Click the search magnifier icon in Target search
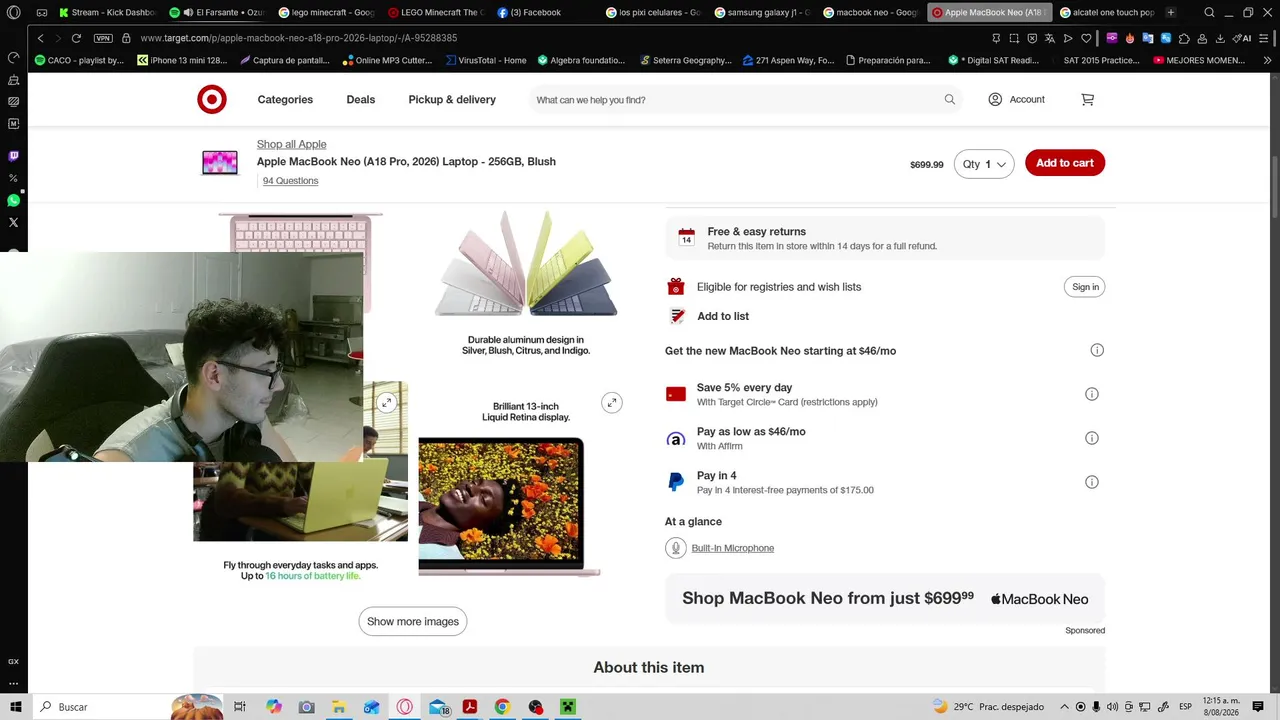The height and width of the screenshot is (720, 1280). pos(949,99)
